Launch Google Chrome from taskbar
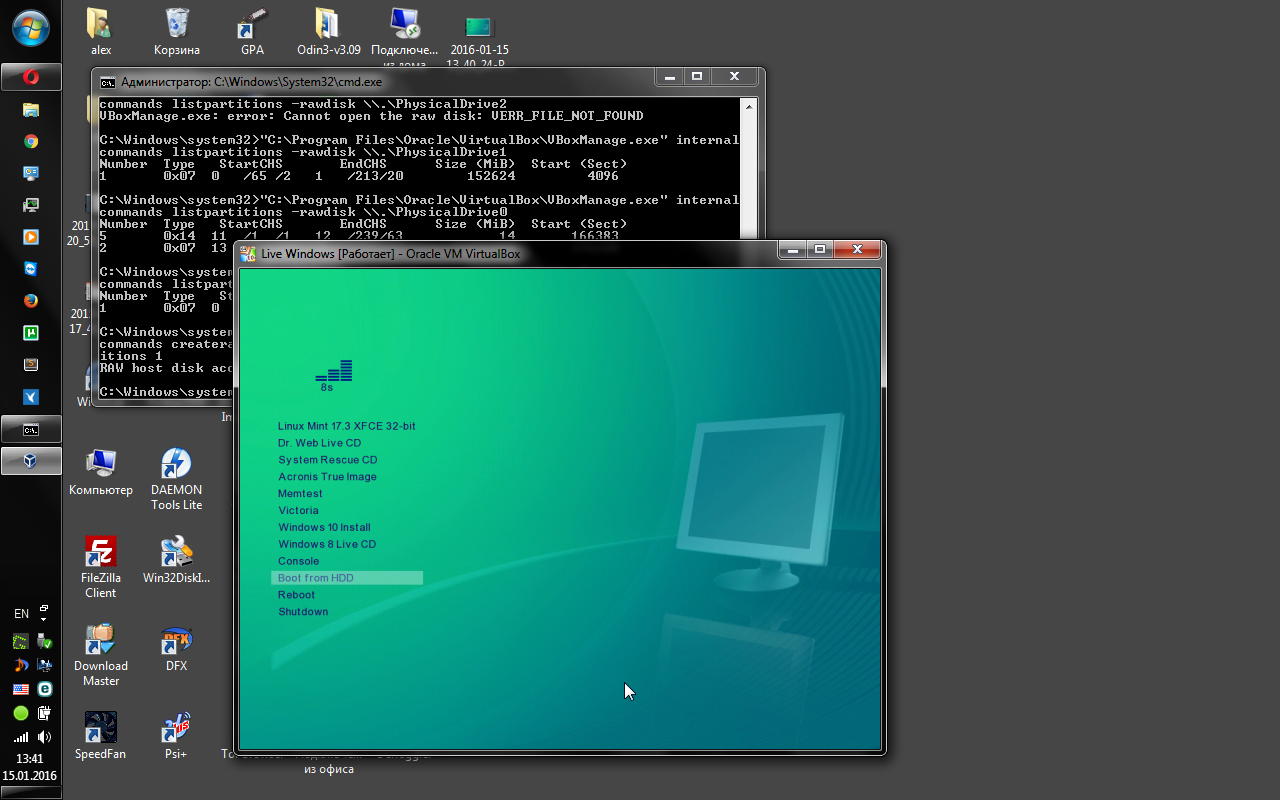The width and height of the screenshot is (1280, 800). click(31, 142)
